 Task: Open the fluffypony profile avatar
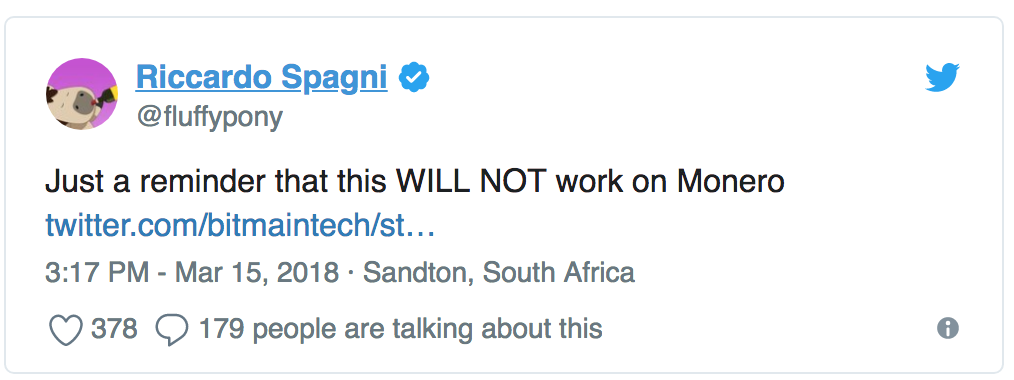(x=82, y=94)
